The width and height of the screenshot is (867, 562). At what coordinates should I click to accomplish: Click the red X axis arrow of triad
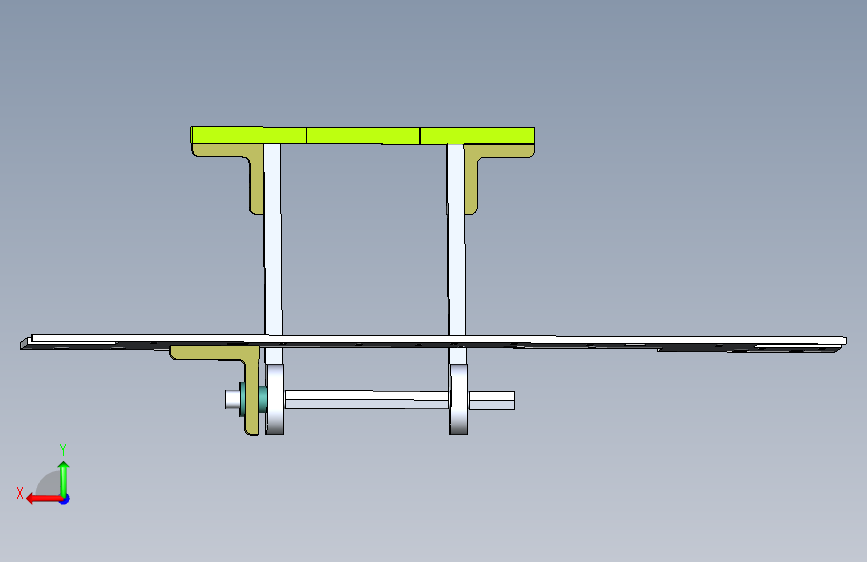43,499
